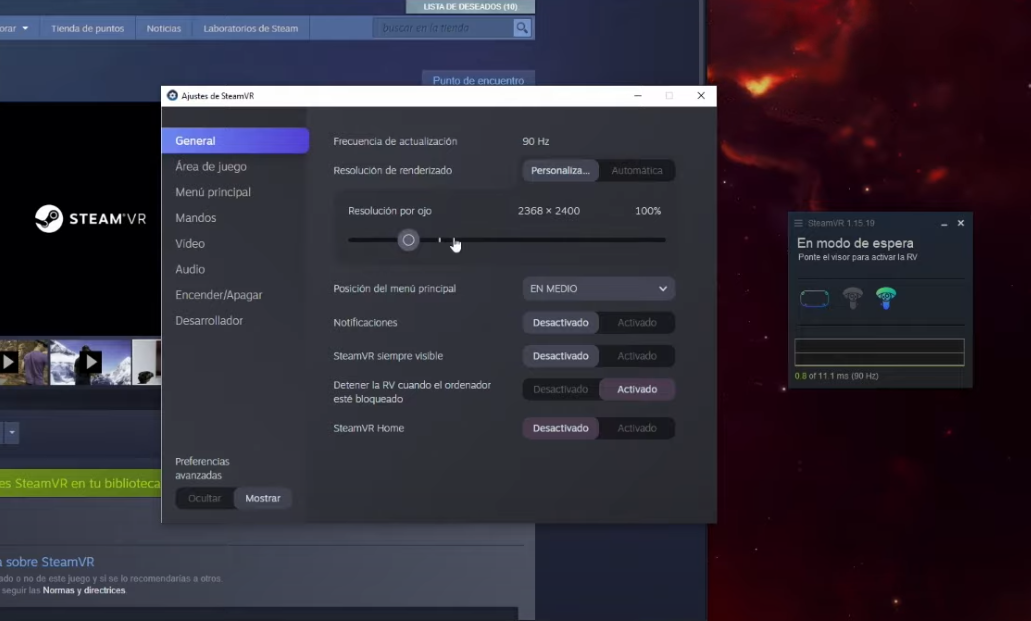Click the En modo de espera status text
Viewport: 1031px width, 621px height.
(x=855, y=243)
